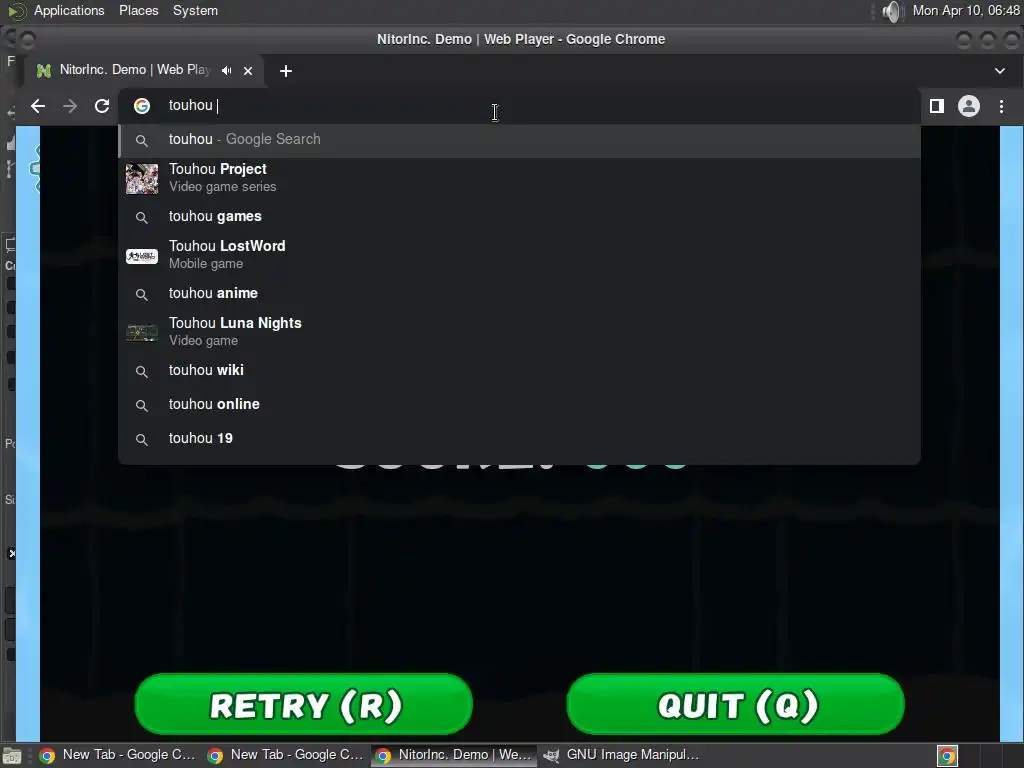This screenshot has height=768, width=1024.
Task: Select the 'touhou - Google Search' suggestion
Action: coord(519,140)
